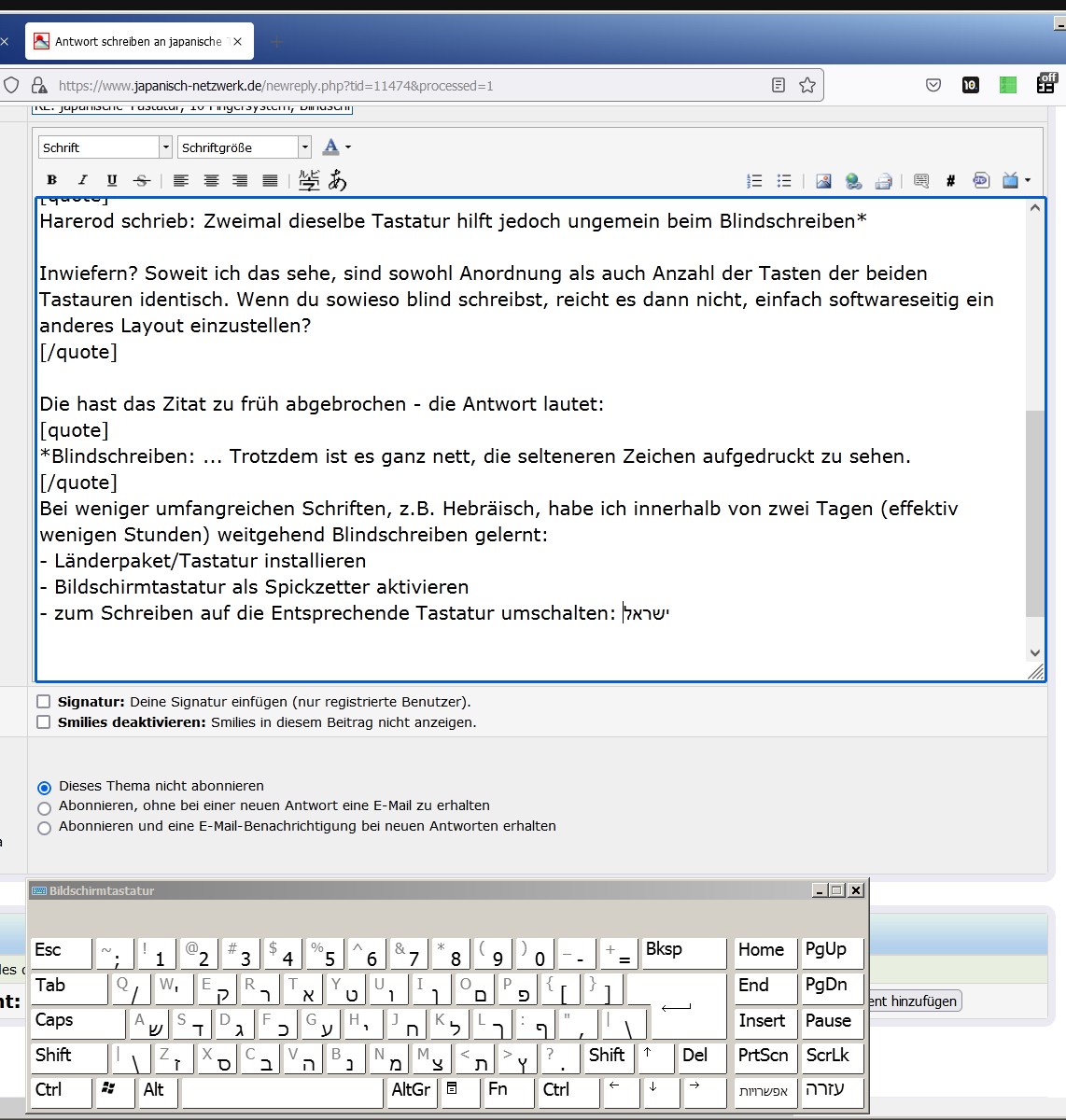This screenshot has width=1066, height=1120.
Task: Insert a video using the TV icon
Action: pos(1010,181)
